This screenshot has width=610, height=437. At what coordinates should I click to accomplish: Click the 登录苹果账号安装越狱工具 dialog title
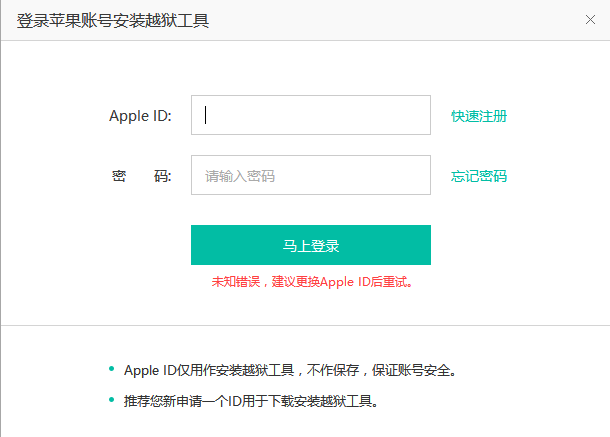click(x=113, y=20)
